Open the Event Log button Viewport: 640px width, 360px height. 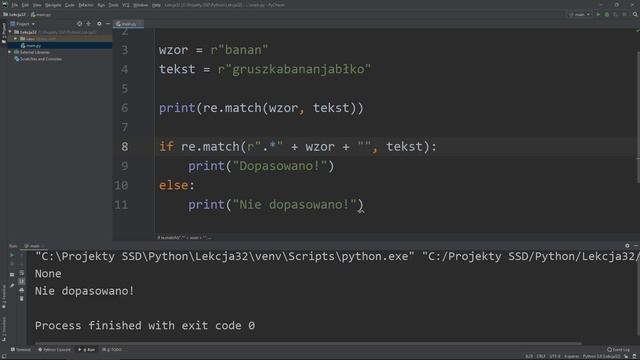coord(618,350)
